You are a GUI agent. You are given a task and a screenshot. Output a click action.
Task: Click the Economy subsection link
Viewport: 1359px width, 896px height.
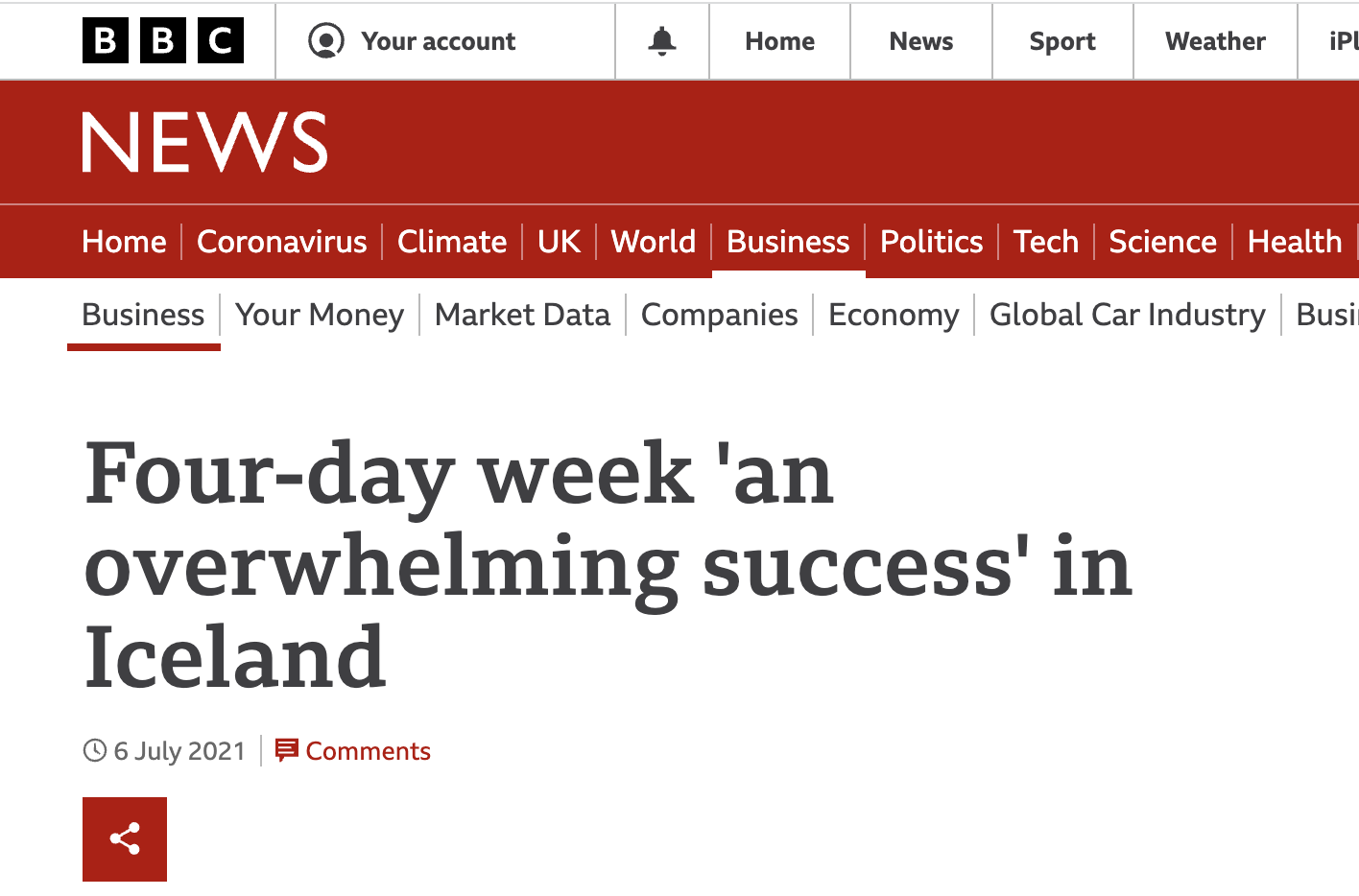[x=894, y=315]
